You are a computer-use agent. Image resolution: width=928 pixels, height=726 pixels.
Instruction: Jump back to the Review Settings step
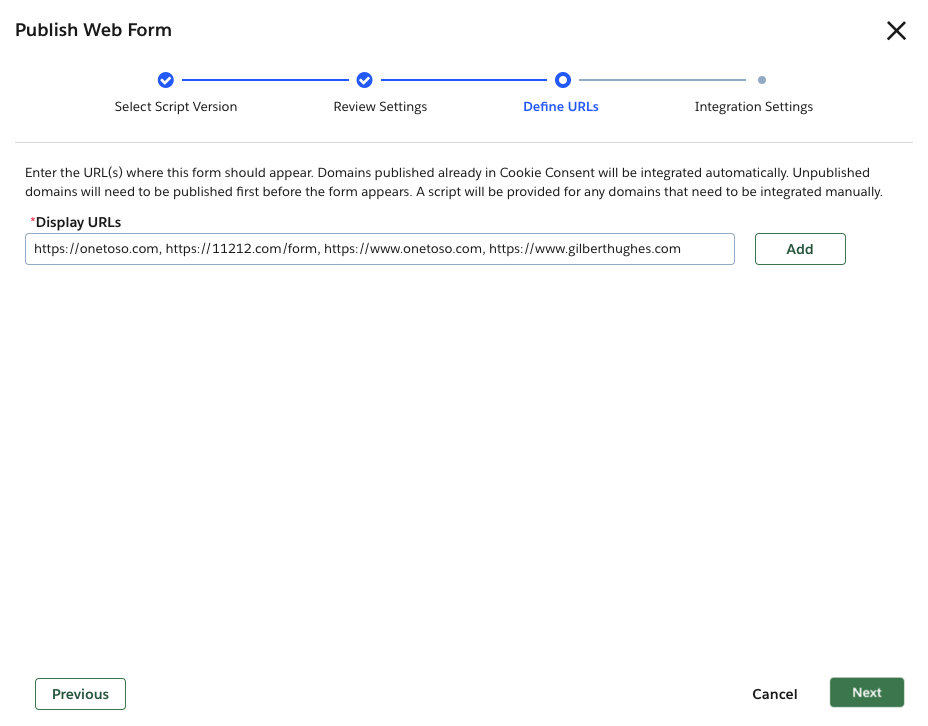pos(380,106)
